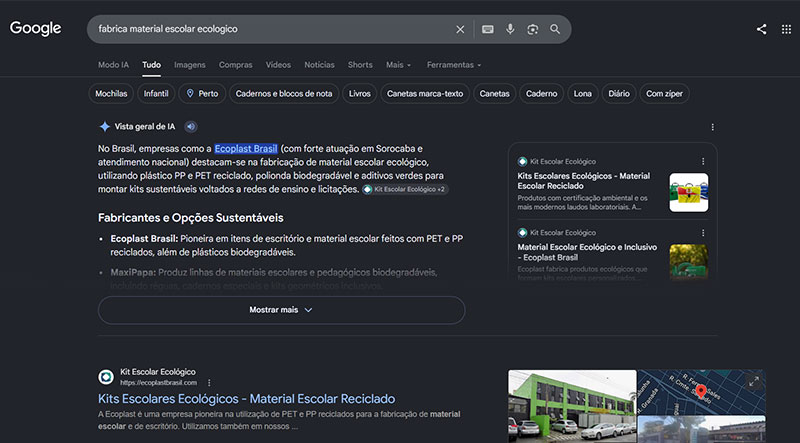Apply Cadernos e blocos de nota chip
This screenshot has height=443, width=800.
click(284, 93)
